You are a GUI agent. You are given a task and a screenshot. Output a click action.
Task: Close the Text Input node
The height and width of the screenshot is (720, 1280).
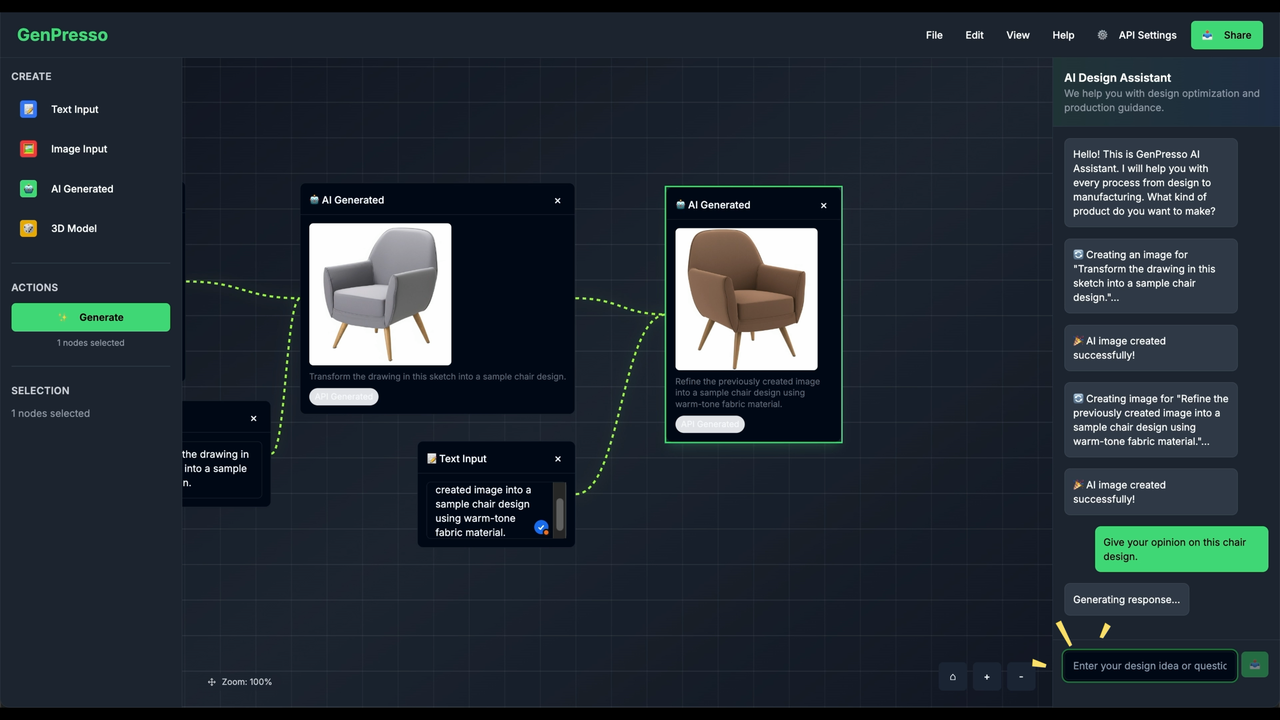(558, 459)
